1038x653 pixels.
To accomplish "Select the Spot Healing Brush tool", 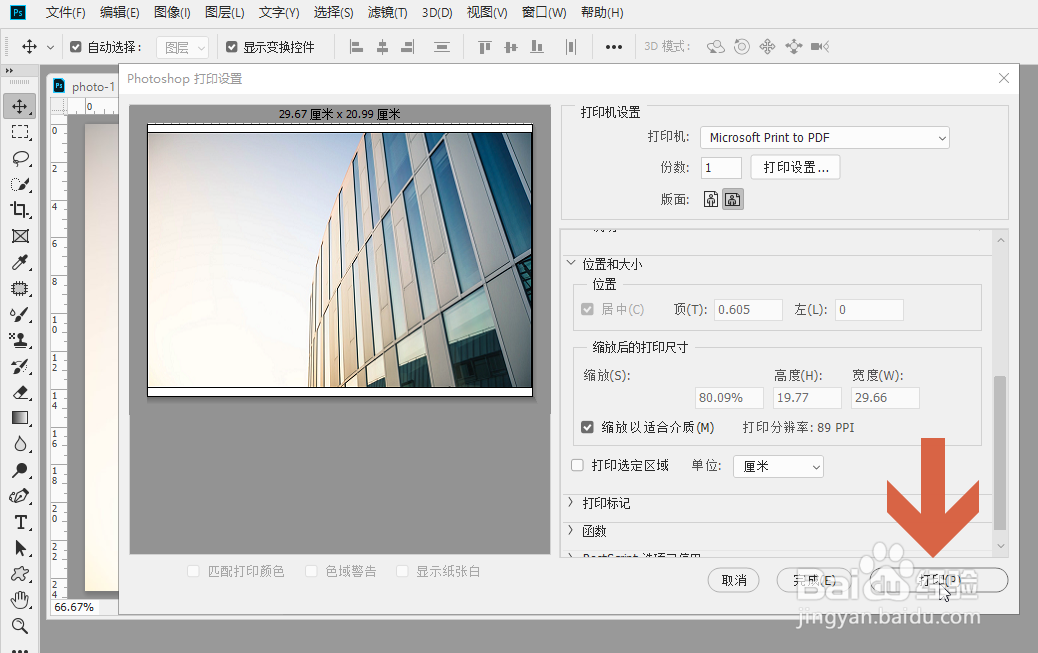I will click(20, 288).
